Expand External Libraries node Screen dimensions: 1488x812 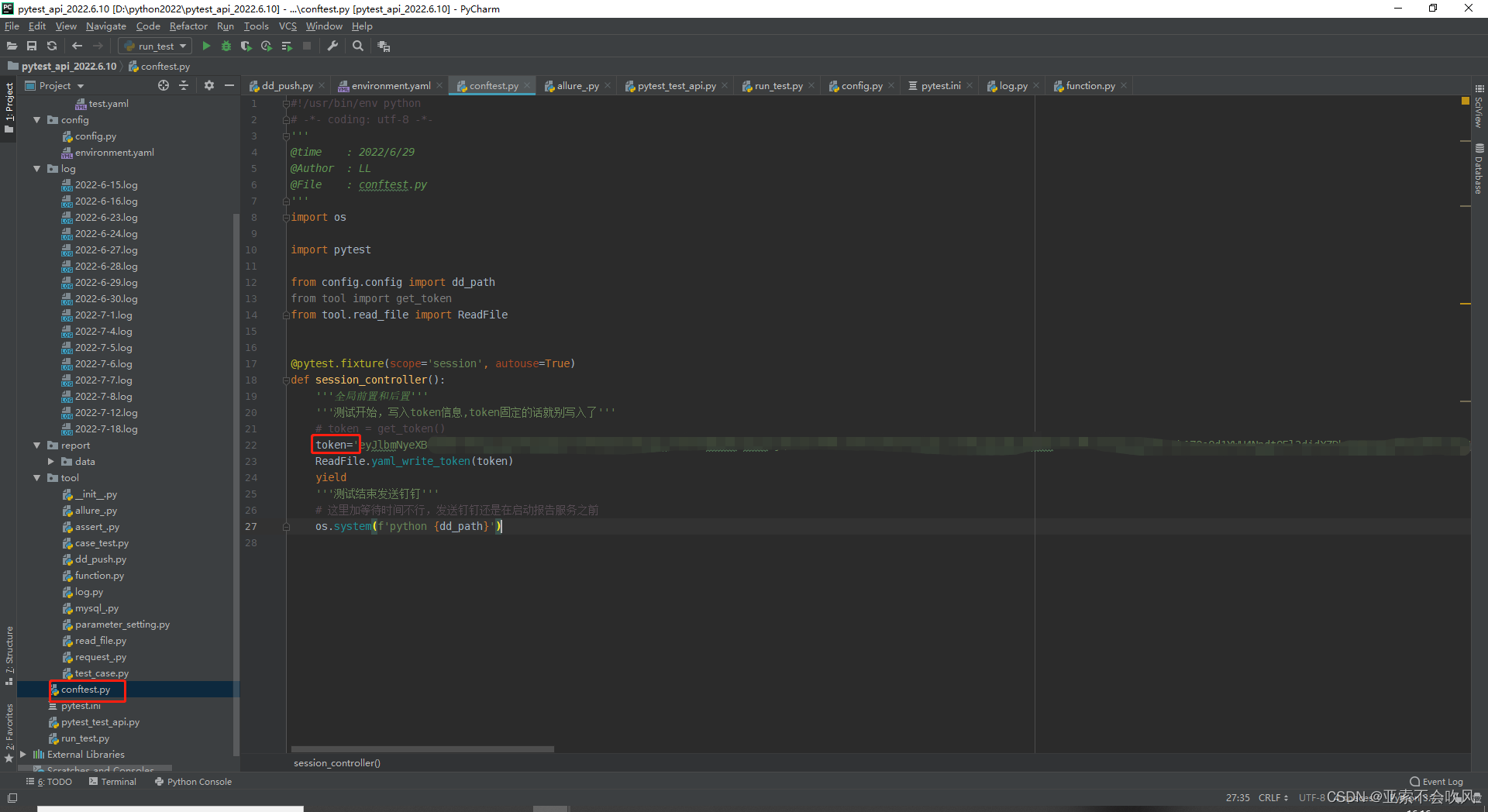pos(22,755)
